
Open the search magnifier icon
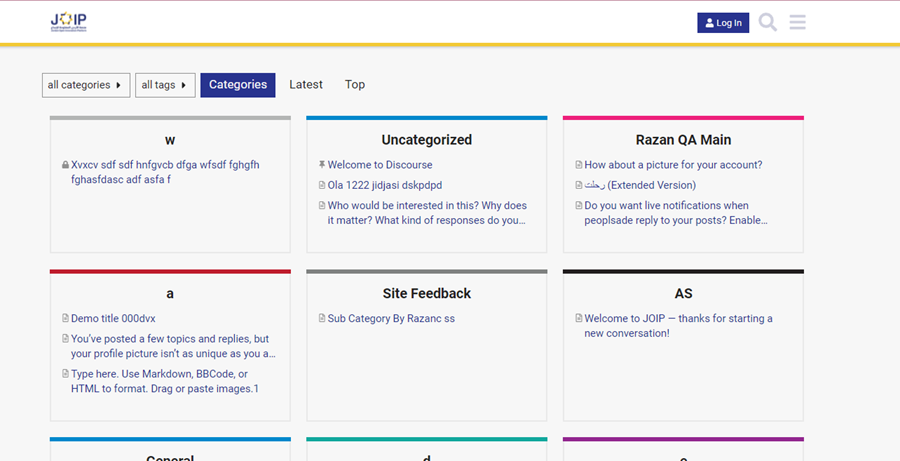[767, 22]
